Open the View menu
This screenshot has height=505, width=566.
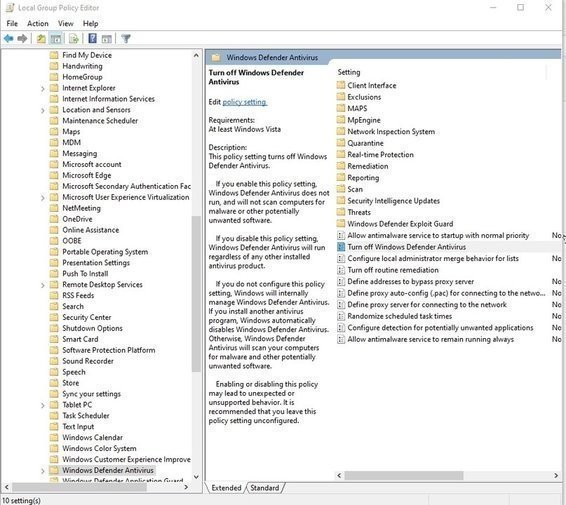tap(66, 23)
